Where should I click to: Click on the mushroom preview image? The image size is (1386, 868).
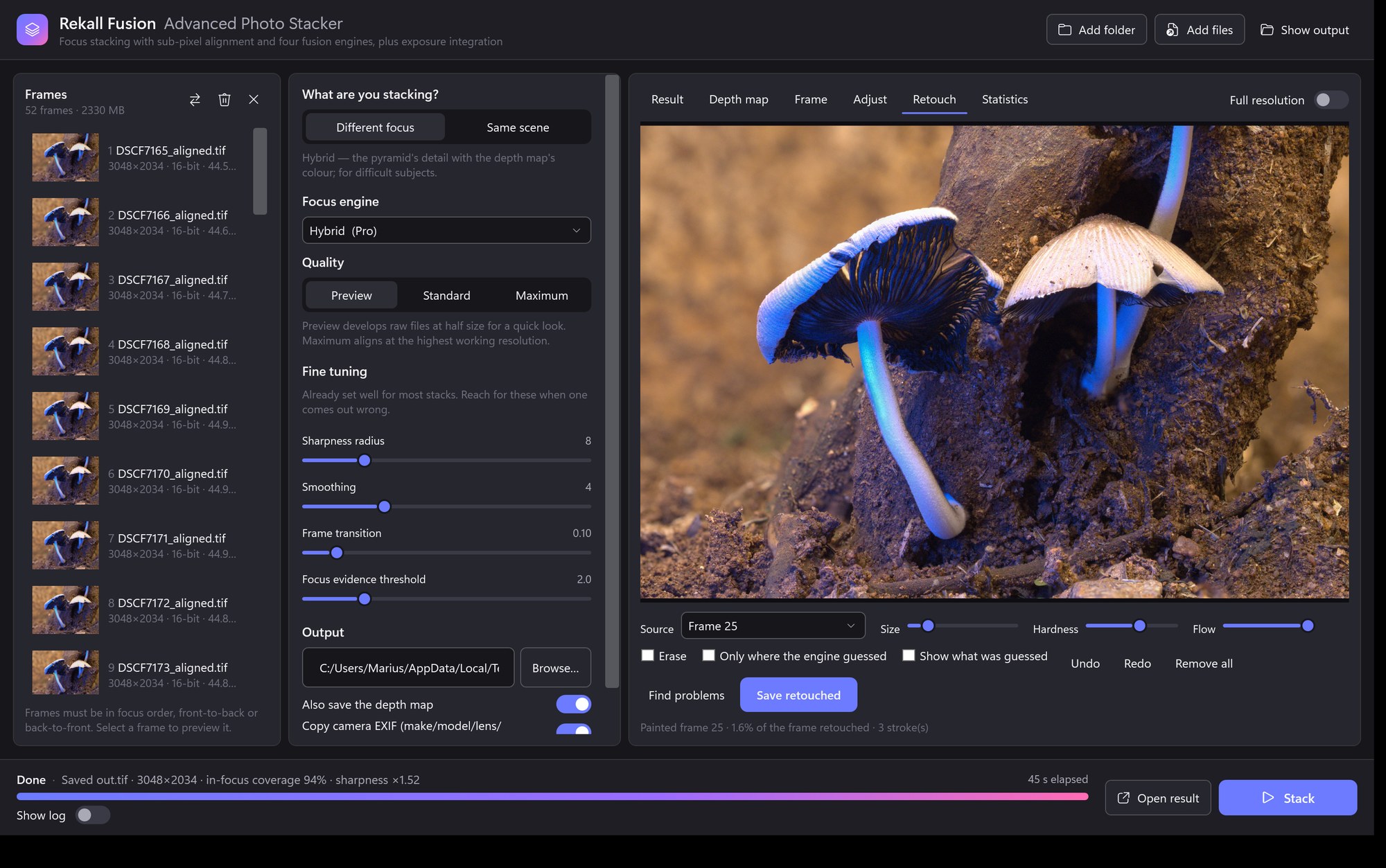tap(994, 362)
